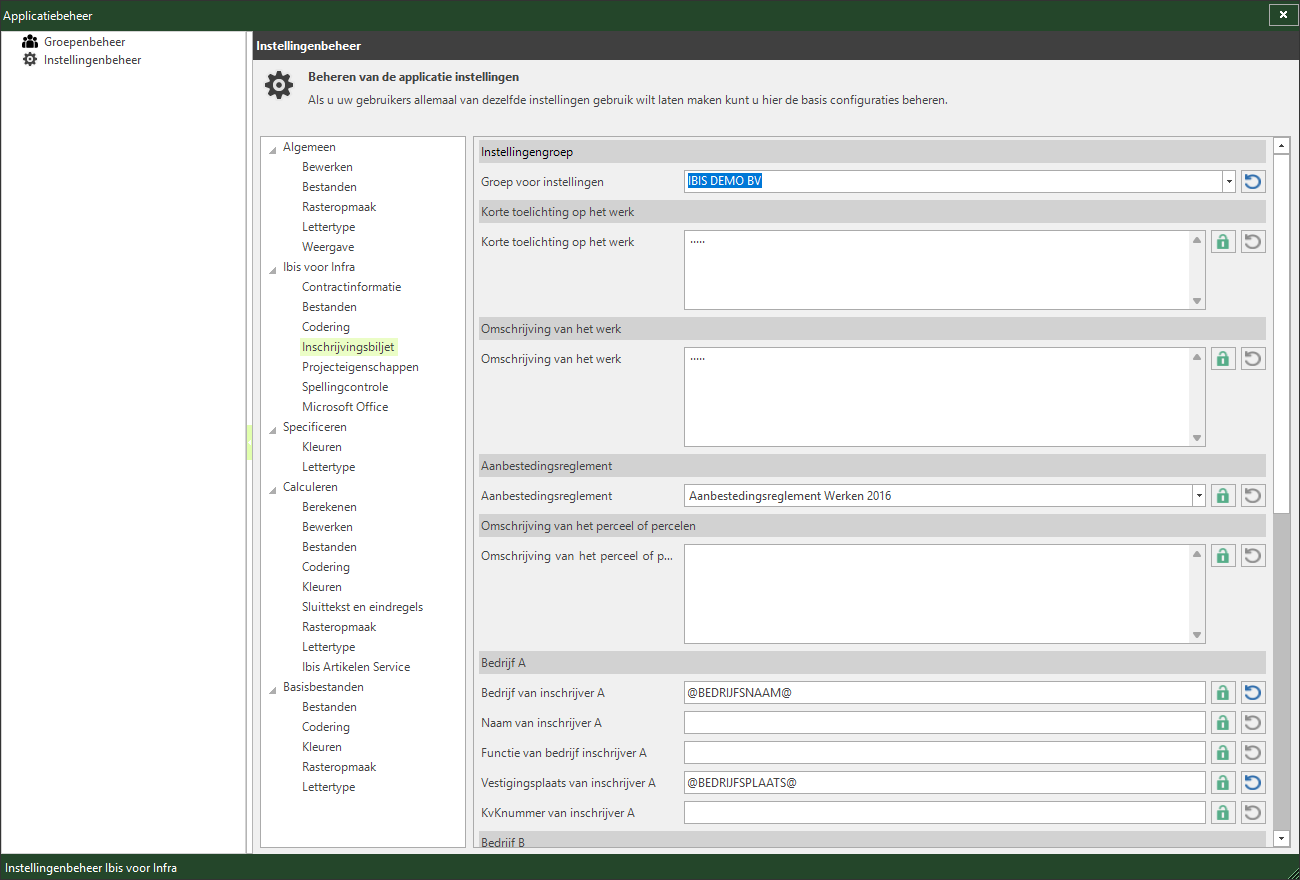1300x880 pixels.
Task: Click the Groepenbeheer people icon
Action: coord(30,42)
